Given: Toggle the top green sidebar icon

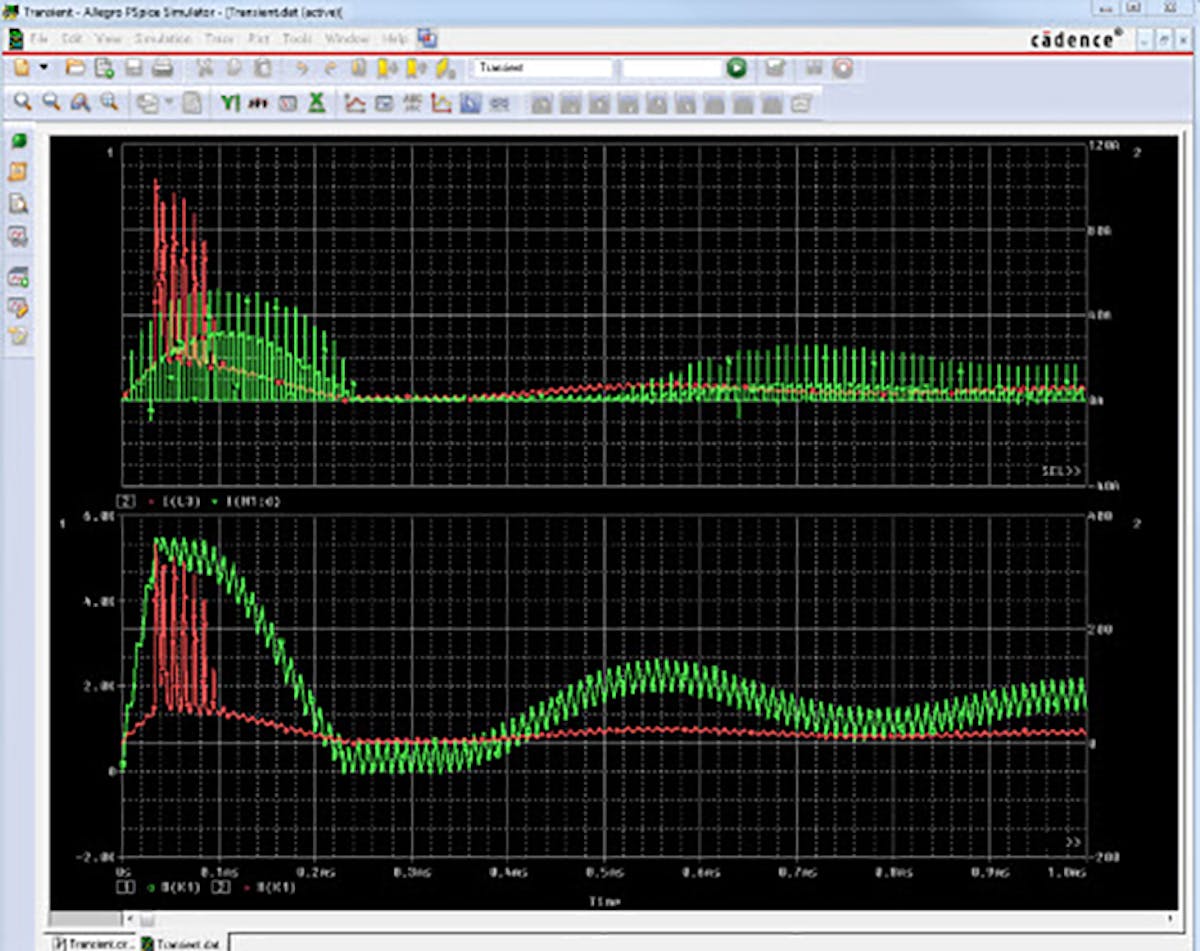Looking at the screenshot, I should tap(19, 141).
